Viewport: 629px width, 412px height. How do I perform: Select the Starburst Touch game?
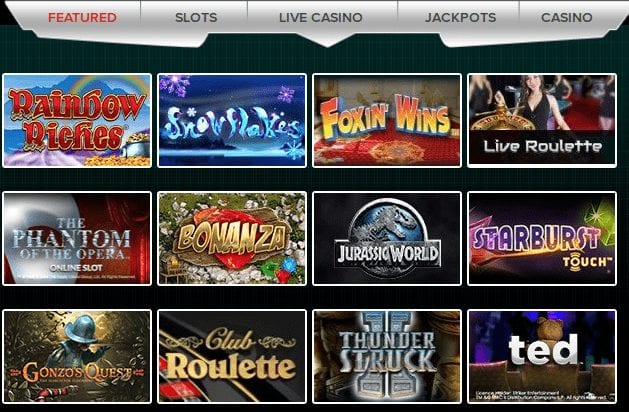point(542,239)
